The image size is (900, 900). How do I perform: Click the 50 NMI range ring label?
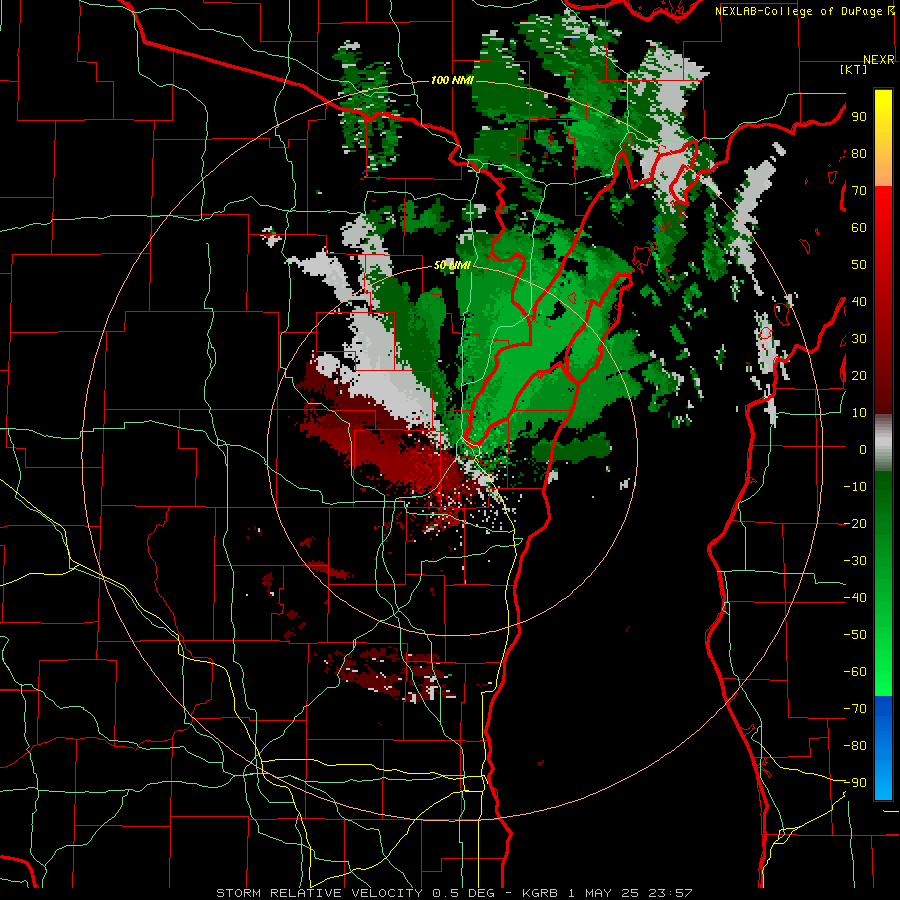click(x=452, y=265)
